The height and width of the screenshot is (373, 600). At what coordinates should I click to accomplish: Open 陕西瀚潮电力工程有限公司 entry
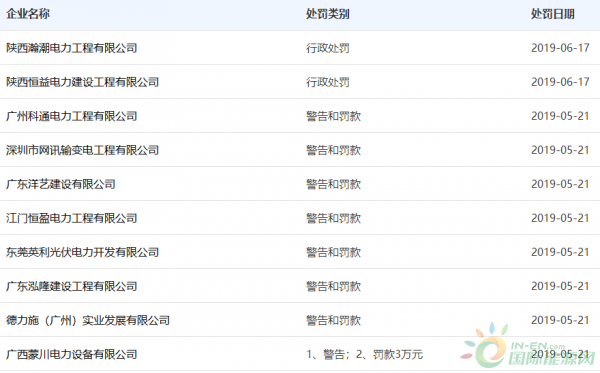pos(72,48)
